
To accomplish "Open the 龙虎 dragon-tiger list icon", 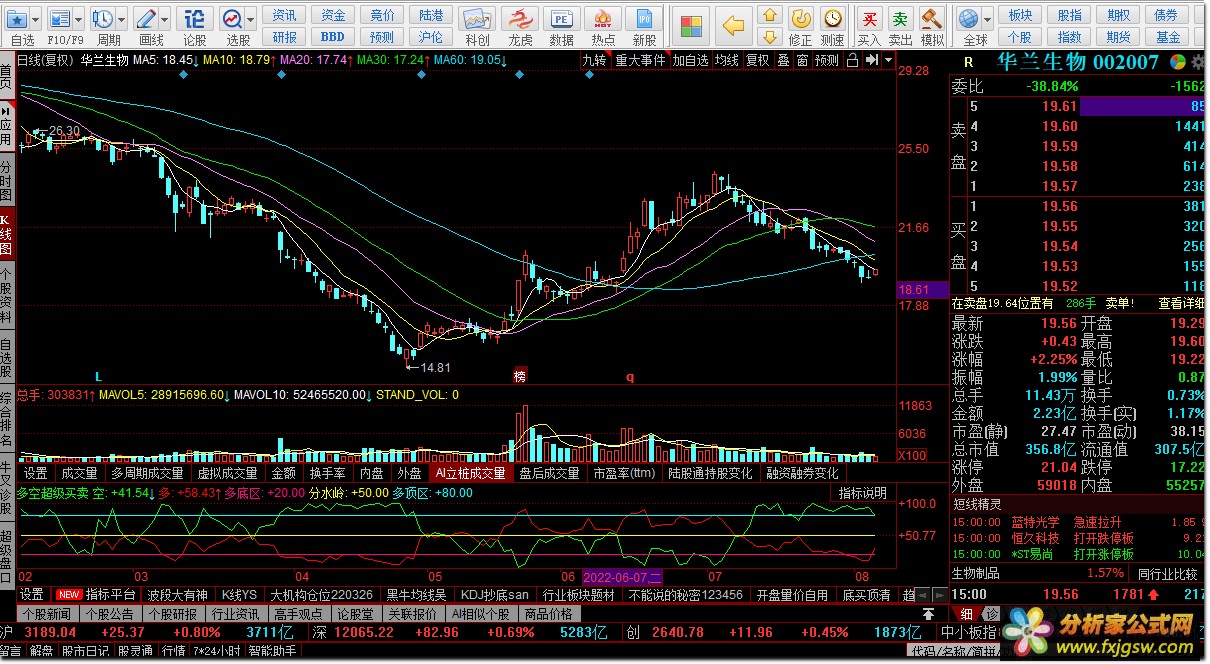I will click(520, 20).
